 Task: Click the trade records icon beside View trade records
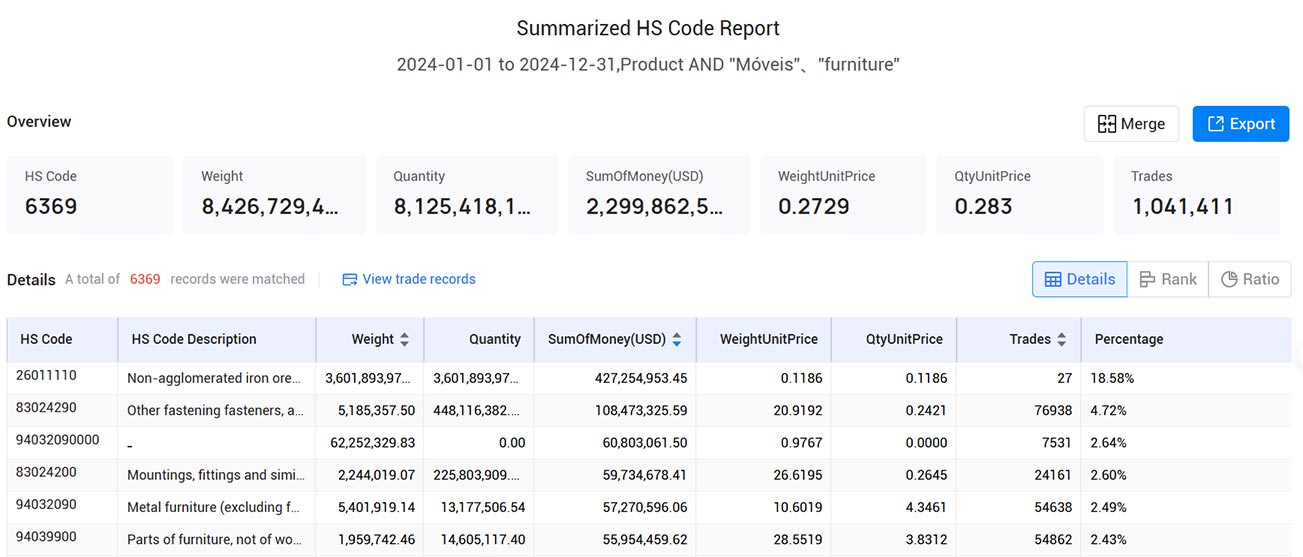pyautogui.click(x=349, y=279)
